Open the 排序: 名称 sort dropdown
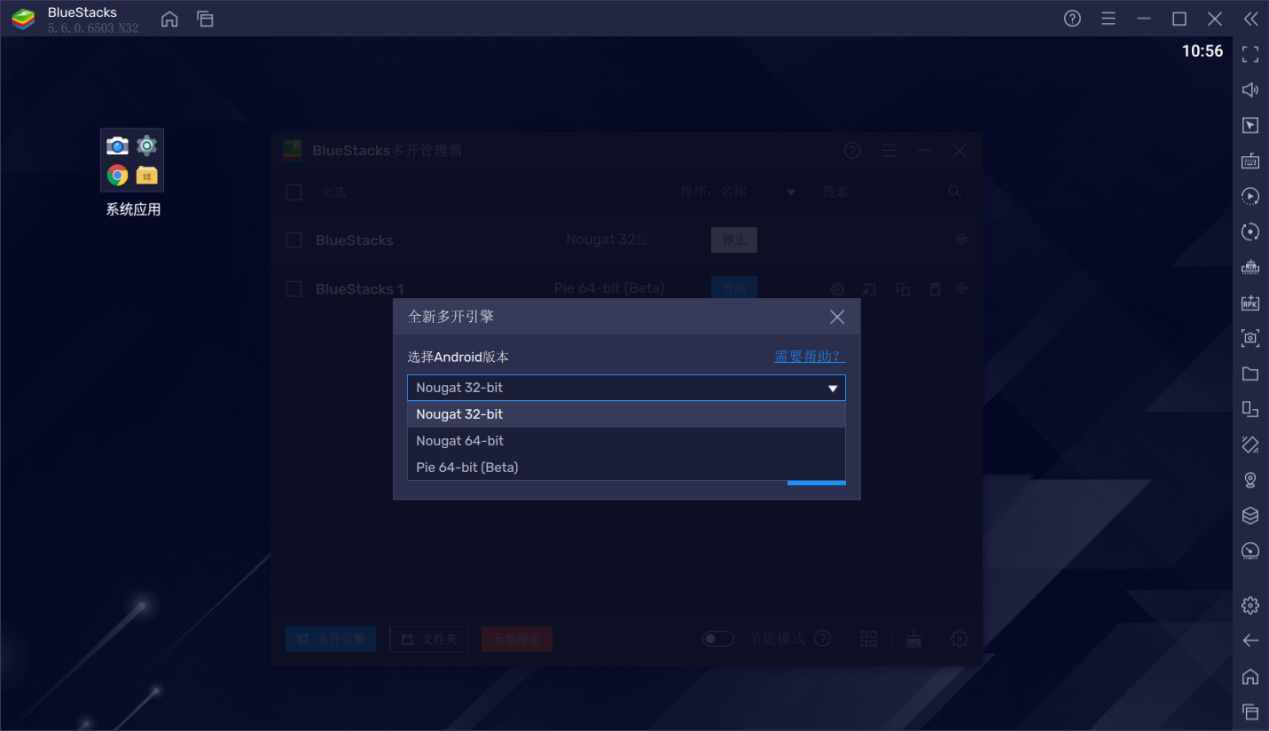This screenshot has height=731, width=1269. coord(736,192)
